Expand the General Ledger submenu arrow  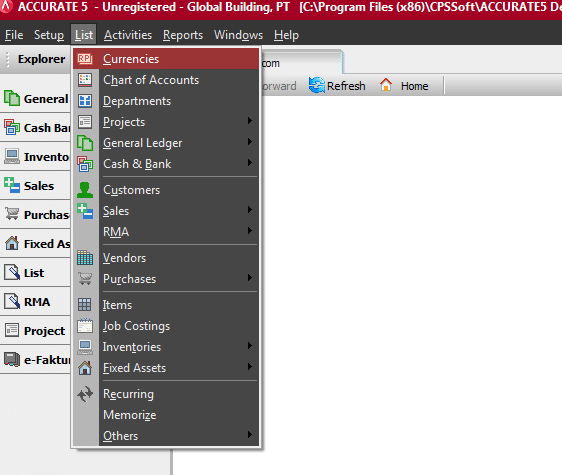pos(250,142)
